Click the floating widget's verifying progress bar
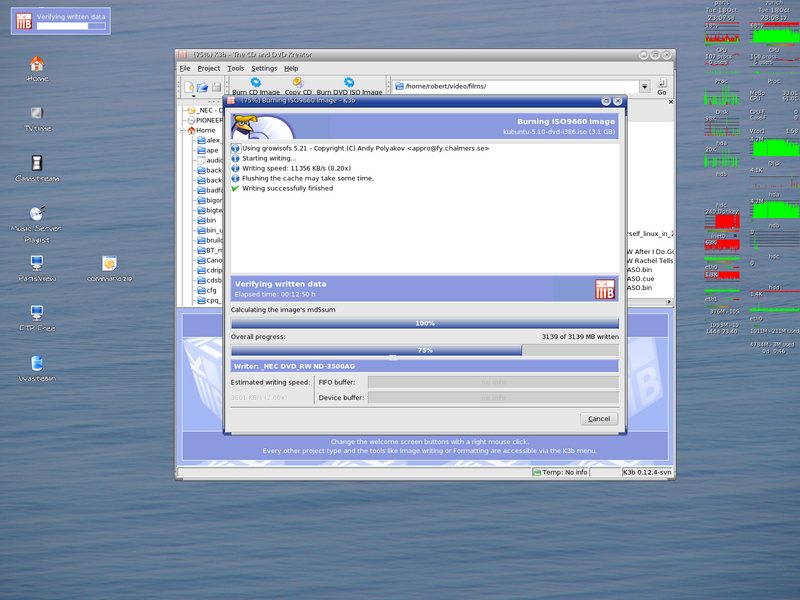This screenshot has height=600, width=800. [71, 26]
